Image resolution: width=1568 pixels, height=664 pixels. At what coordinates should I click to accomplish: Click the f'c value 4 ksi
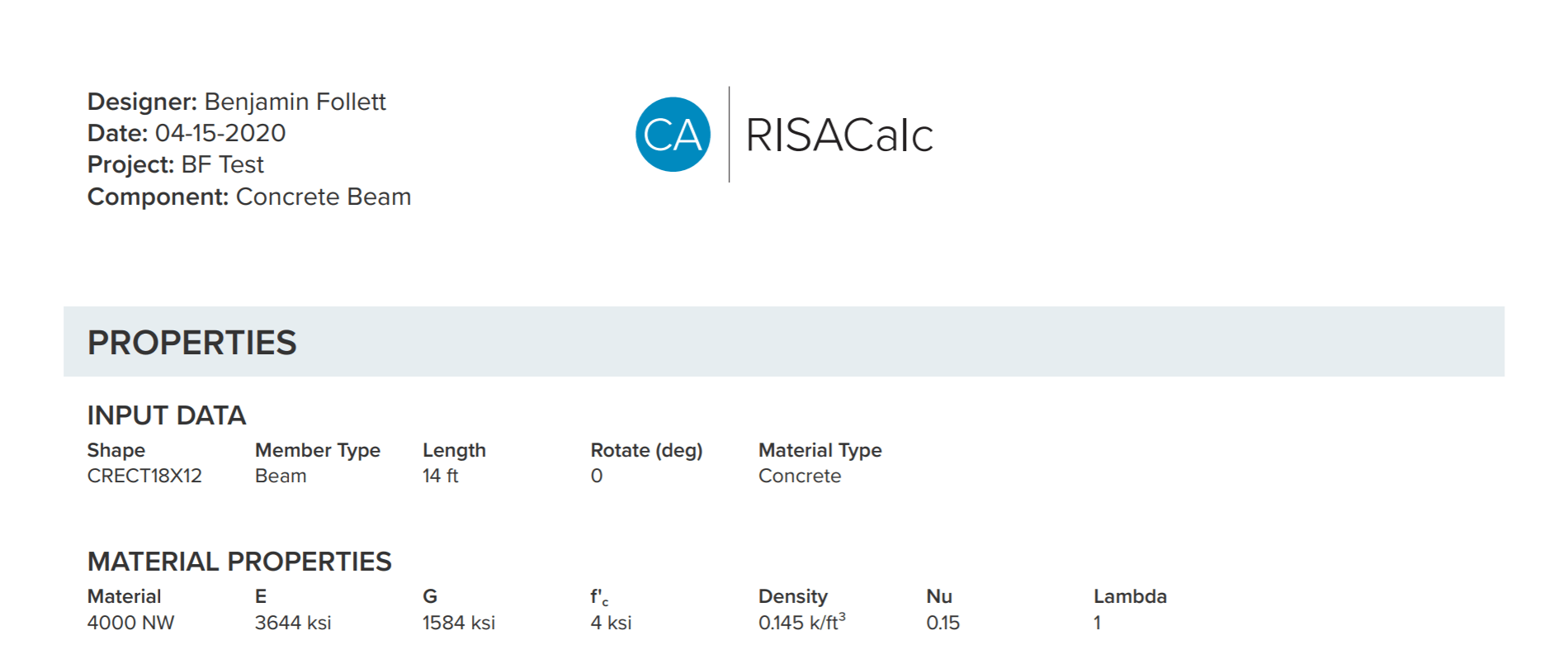[x=611, y=623]
